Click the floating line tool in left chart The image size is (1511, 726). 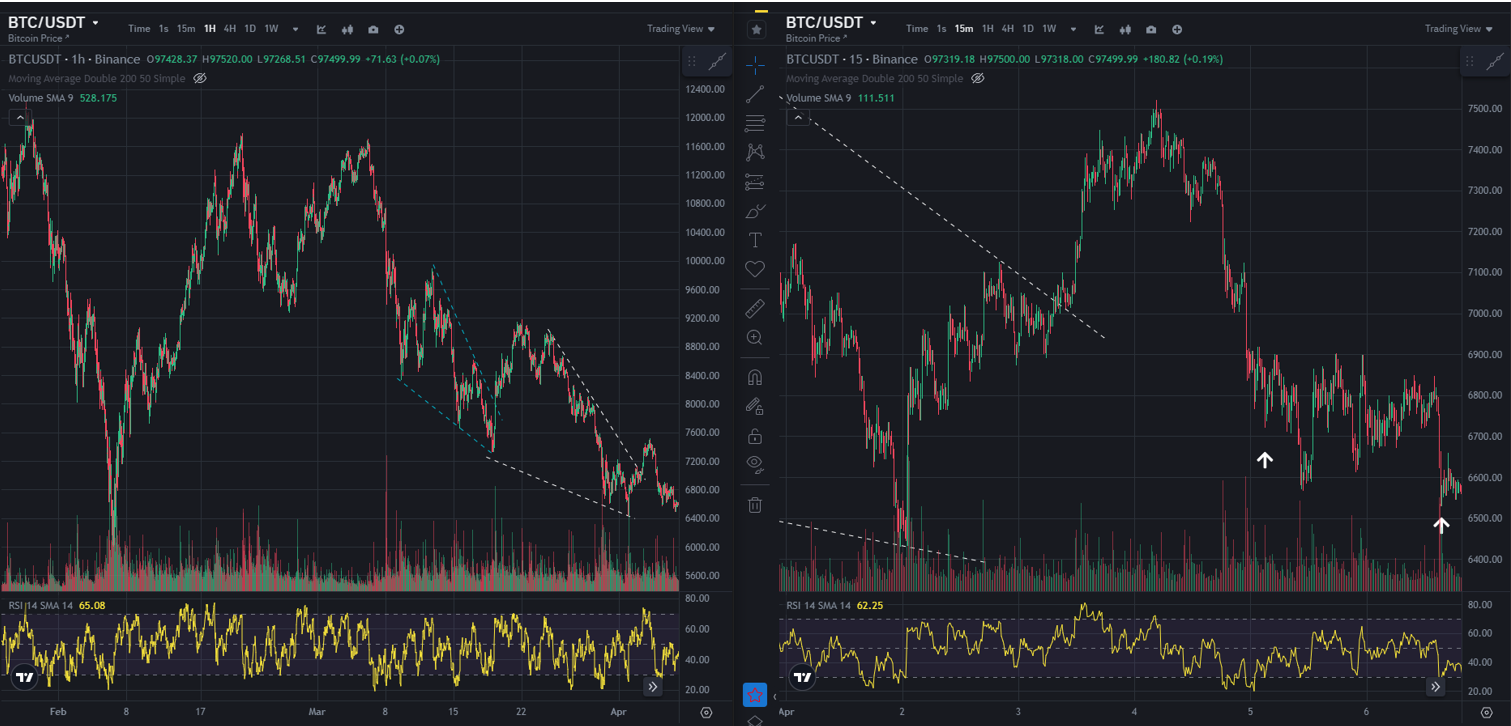tap(717, 62)
